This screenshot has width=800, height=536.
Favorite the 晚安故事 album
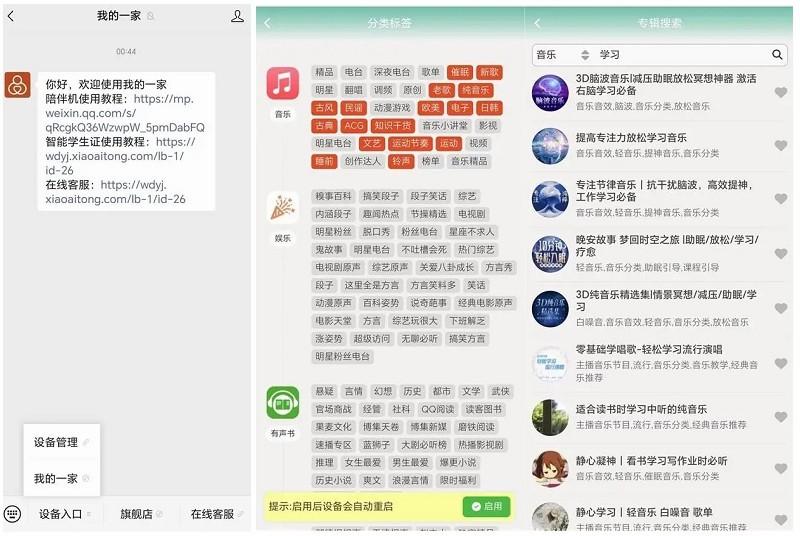(781, 253)
